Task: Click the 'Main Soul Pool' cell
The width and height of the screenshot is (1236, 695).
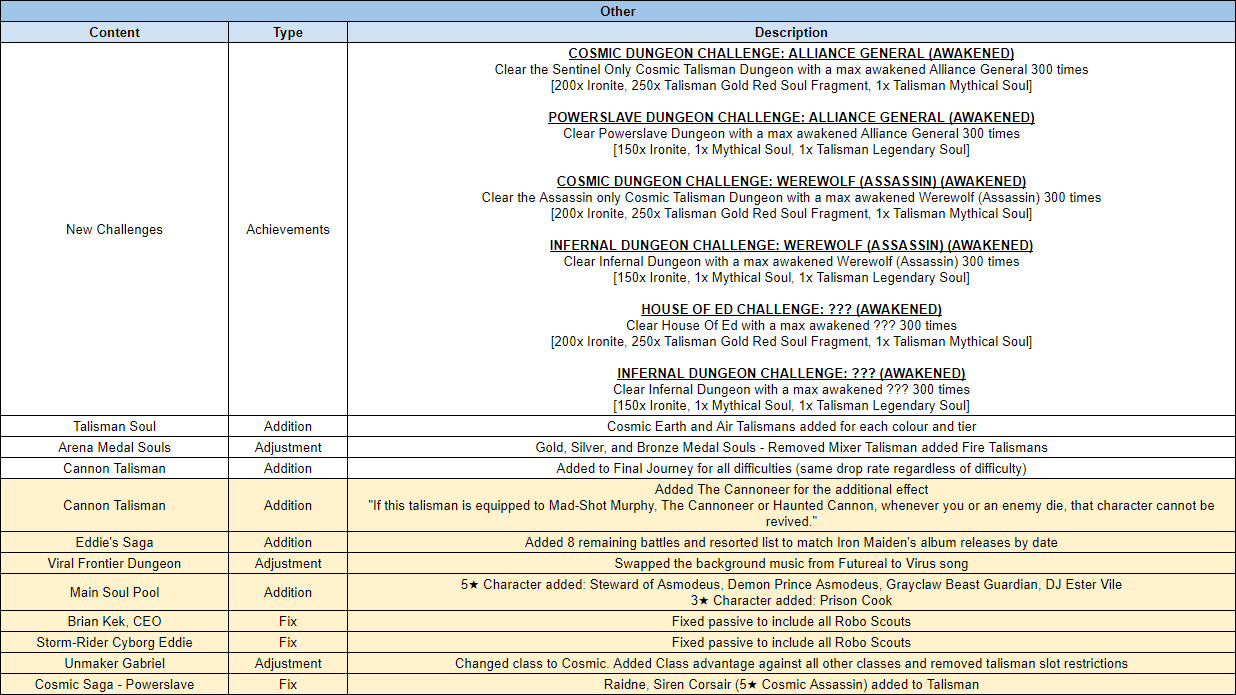Action: [x=114, y=592]
